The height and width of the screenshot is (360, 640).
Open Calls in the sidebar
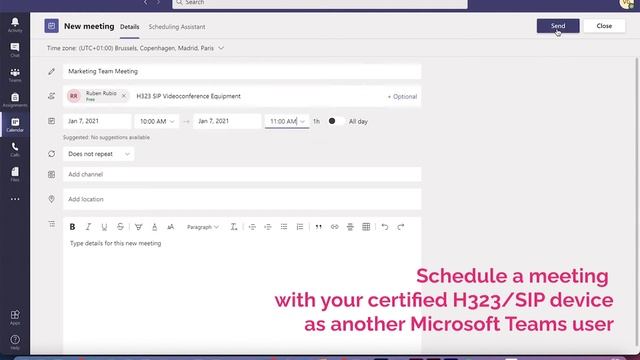(x=15, y=149)
